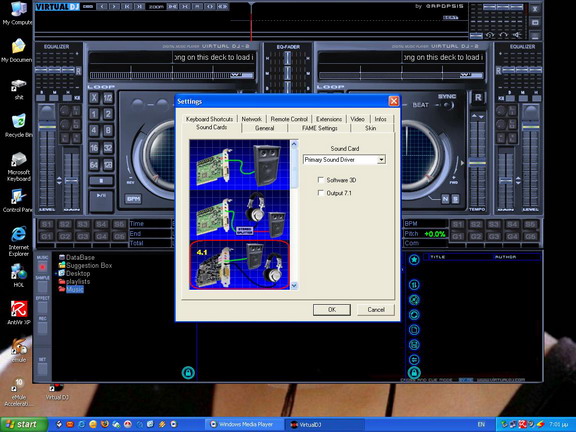This screenshot has height=432, width=576.
Task: Set left deck loop to 8 beats
Action: point(108,130)
